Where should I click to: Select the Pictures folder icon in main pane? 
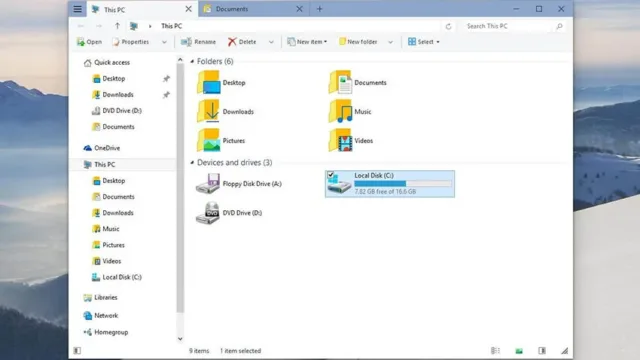coord(209,140)
